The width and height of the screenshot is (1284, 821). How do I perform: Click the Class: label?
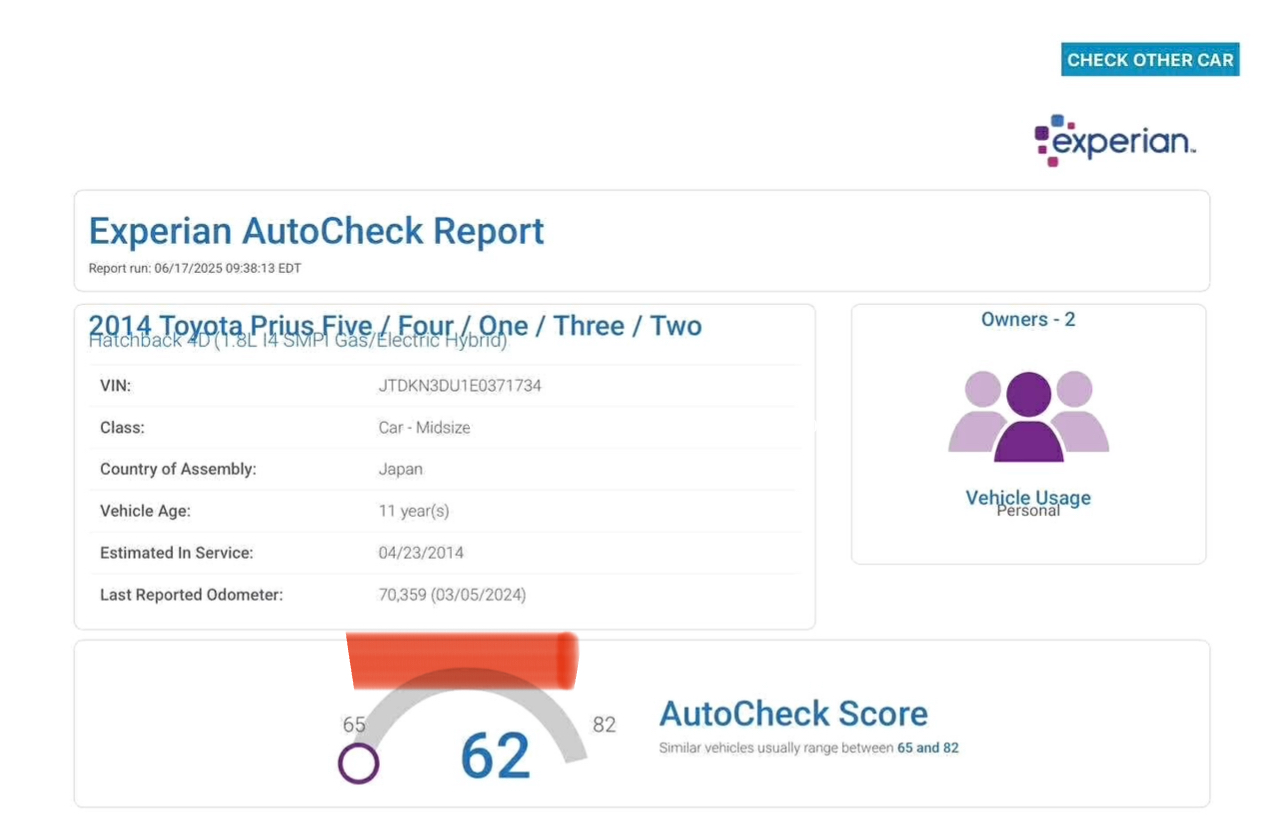coord(122,428)
